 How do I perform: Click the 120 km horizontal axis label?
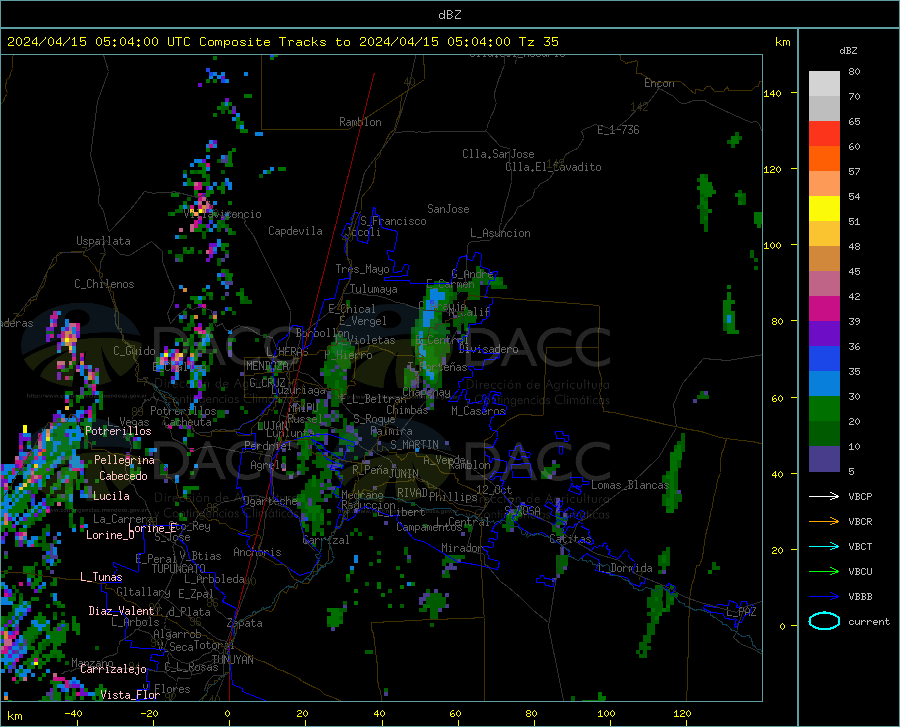click(x=682, y=714)
